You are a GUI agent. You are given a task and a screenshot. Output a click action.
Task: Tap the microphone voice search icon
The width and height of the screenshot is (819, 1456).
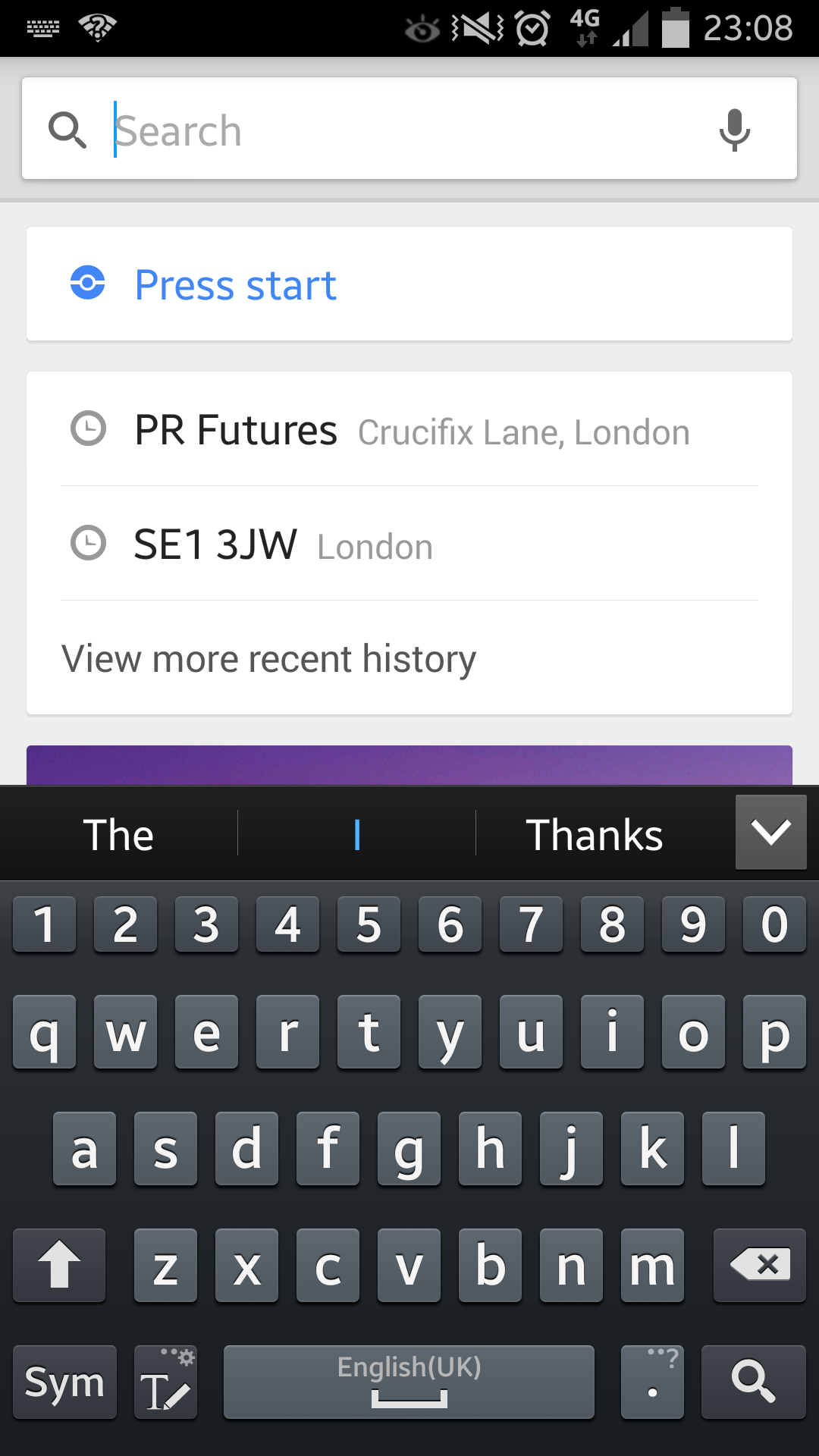pos(734,130)
